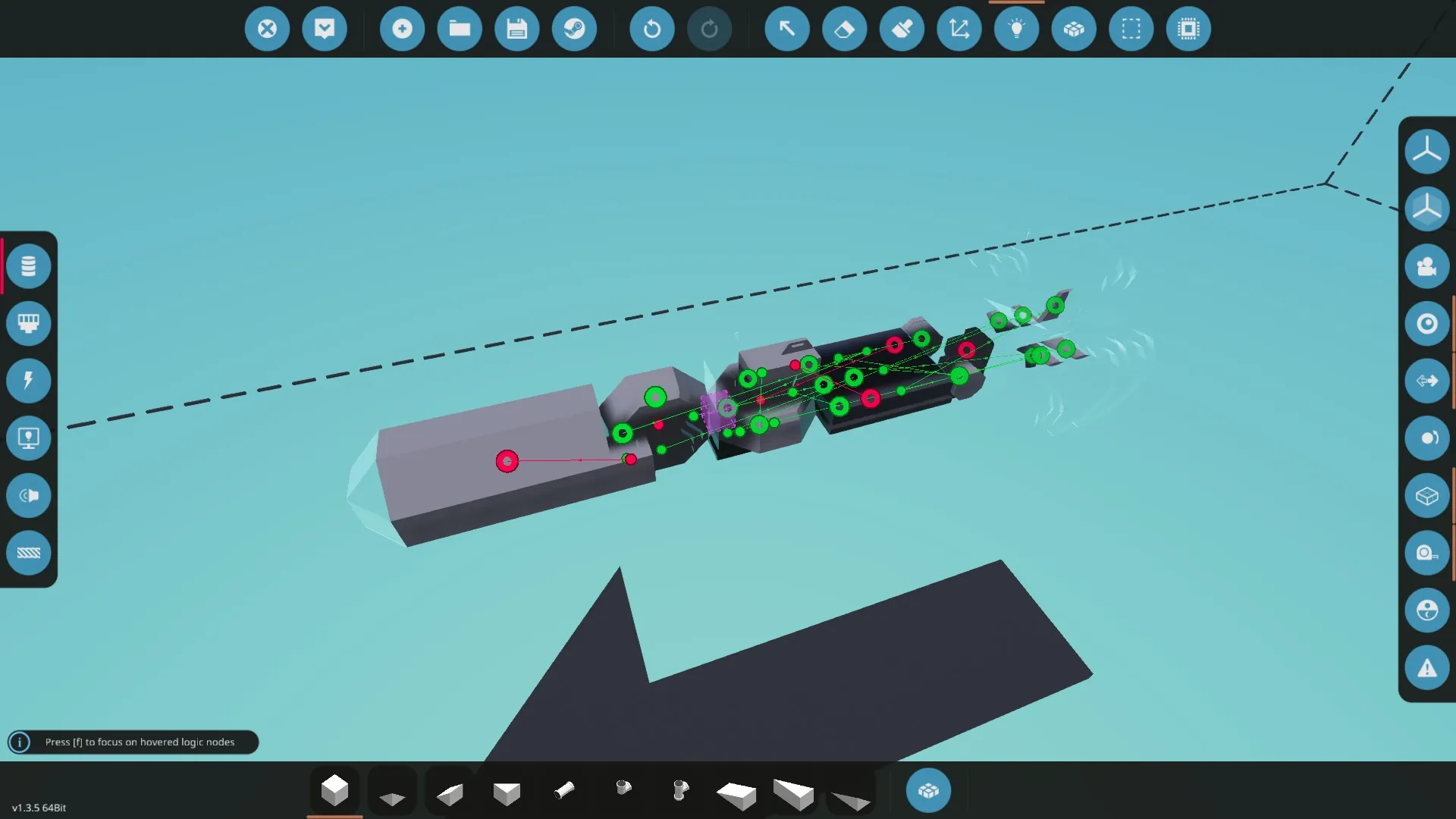This screenshot has height=819, width=1456.
Task: Open the load vehicle folder icon
Action: pos(460,29)
